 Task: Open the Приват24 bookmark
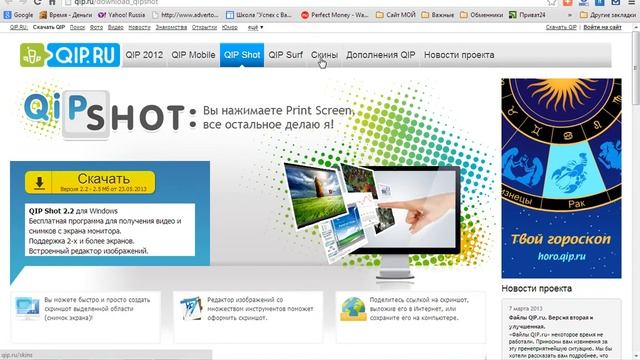527,15
